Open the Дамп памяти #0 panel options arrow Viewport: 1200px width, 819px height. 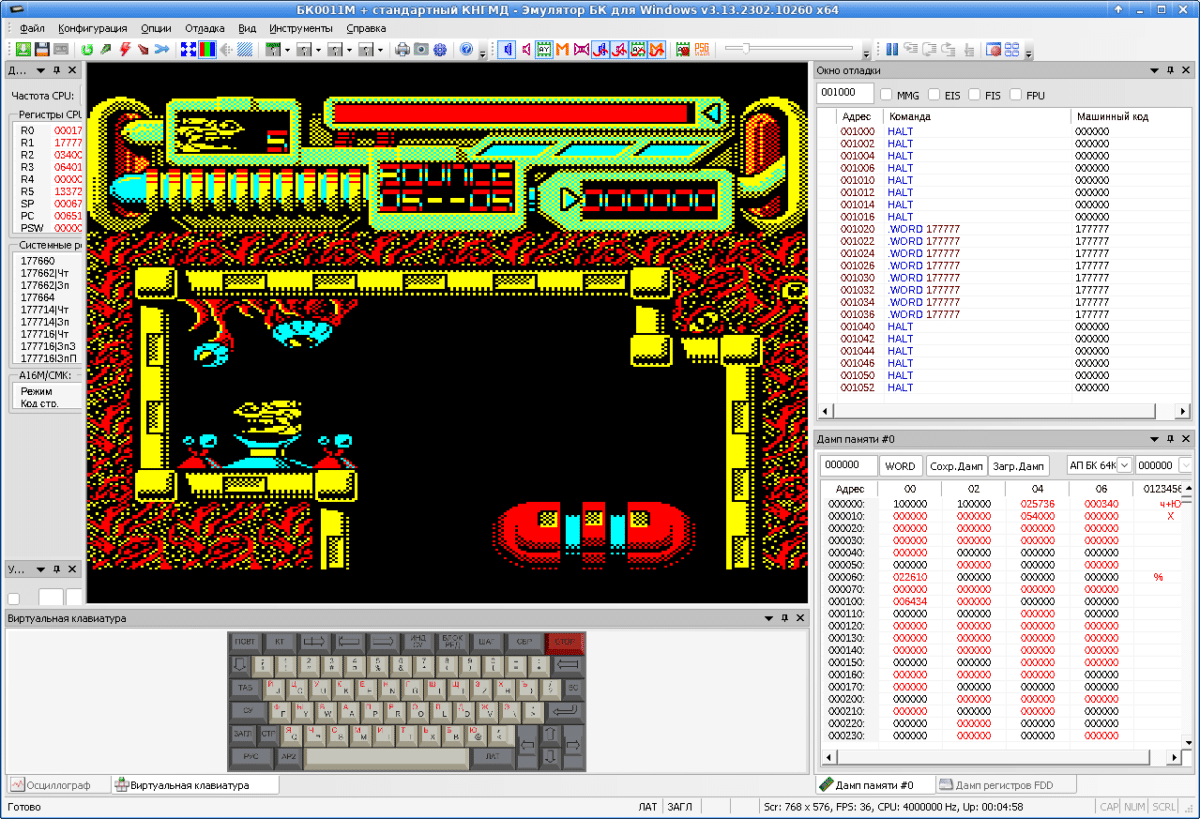[x=1153, y=438]
